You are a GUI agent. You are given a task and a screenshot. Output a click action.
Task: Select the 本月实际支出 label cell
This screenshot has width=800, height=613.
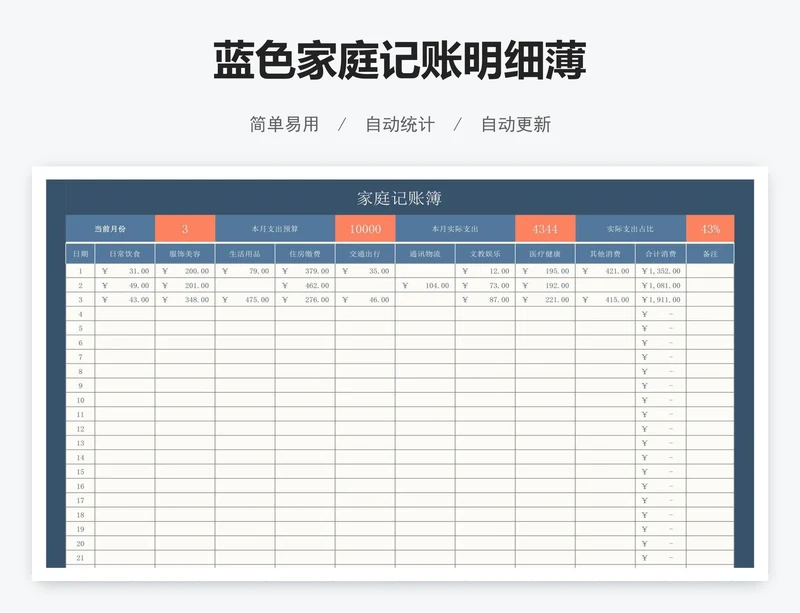click(x=455, y=229)
